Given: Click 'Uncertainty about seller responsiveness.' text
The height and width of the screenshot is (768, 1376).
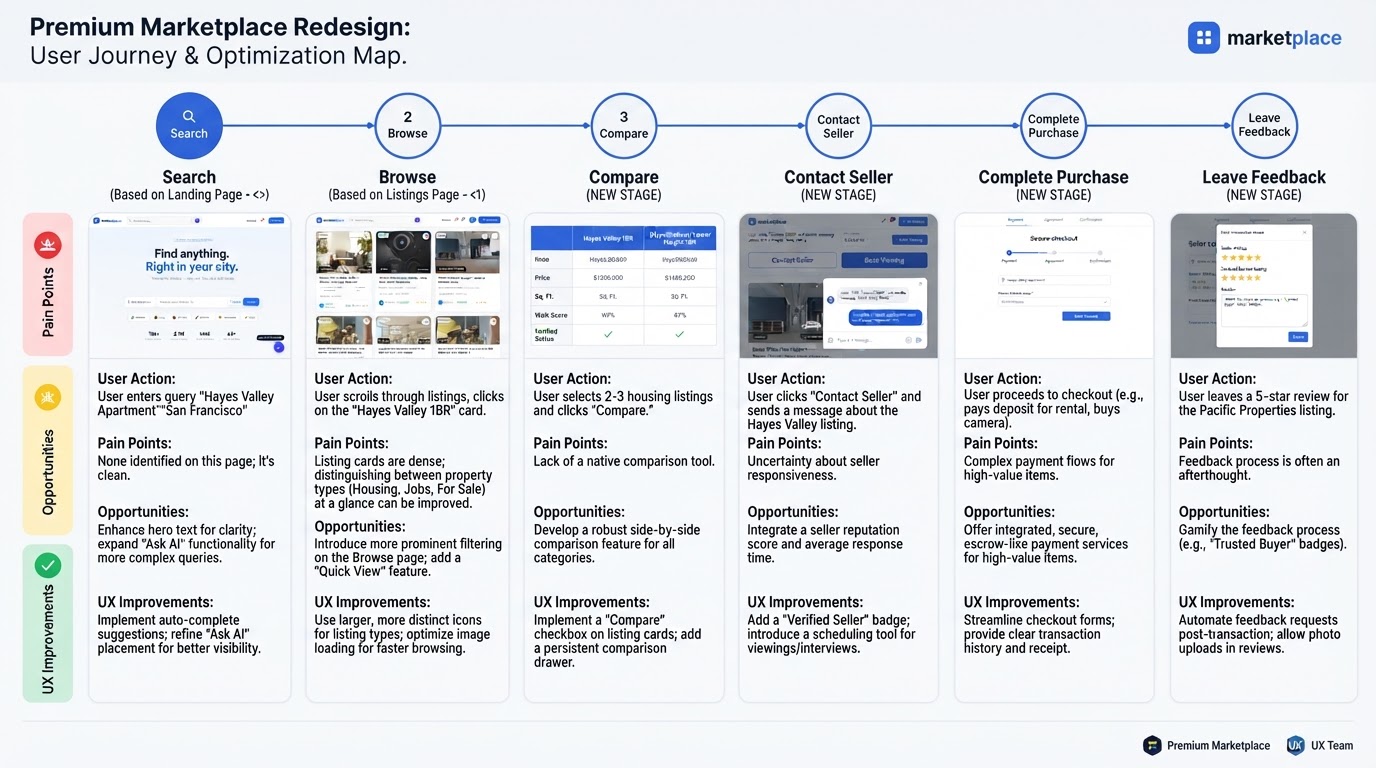Looking at the screenshot, I should pyautogui.click(x=814, y=468).
